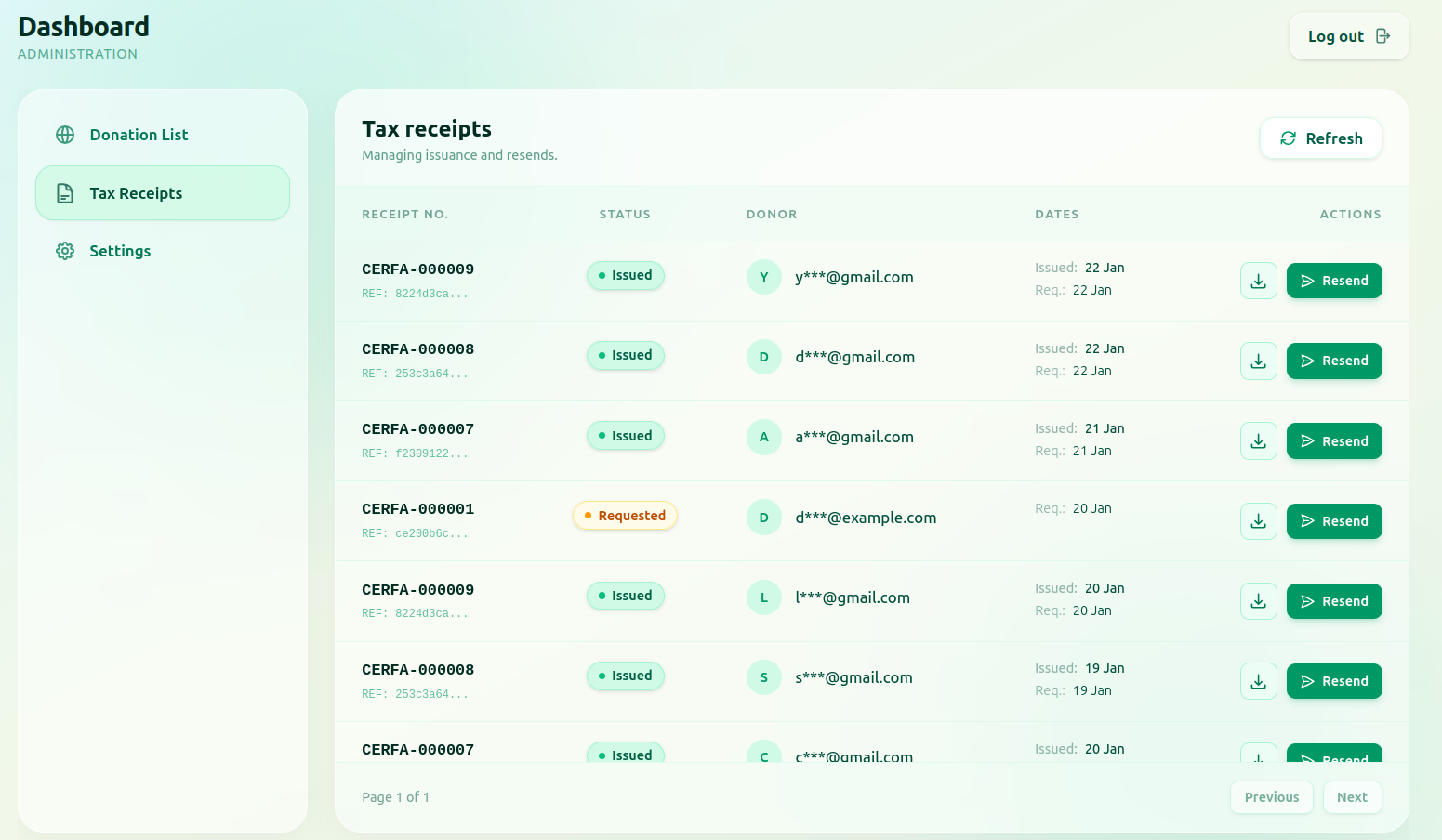Open Settings from the sidebar
Screen dimensions: 1442x840
click(x=120, y=251)
